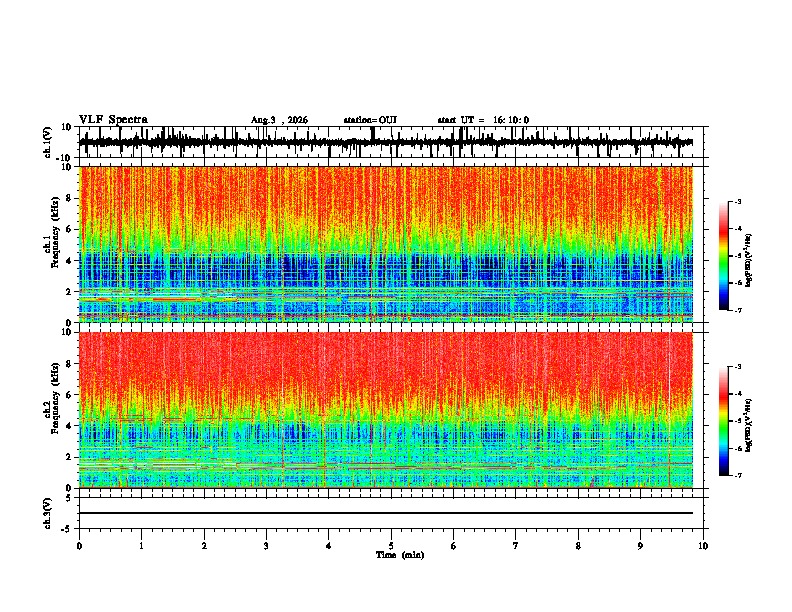Click the "4" tick on the time axis

tap(329, 546)
